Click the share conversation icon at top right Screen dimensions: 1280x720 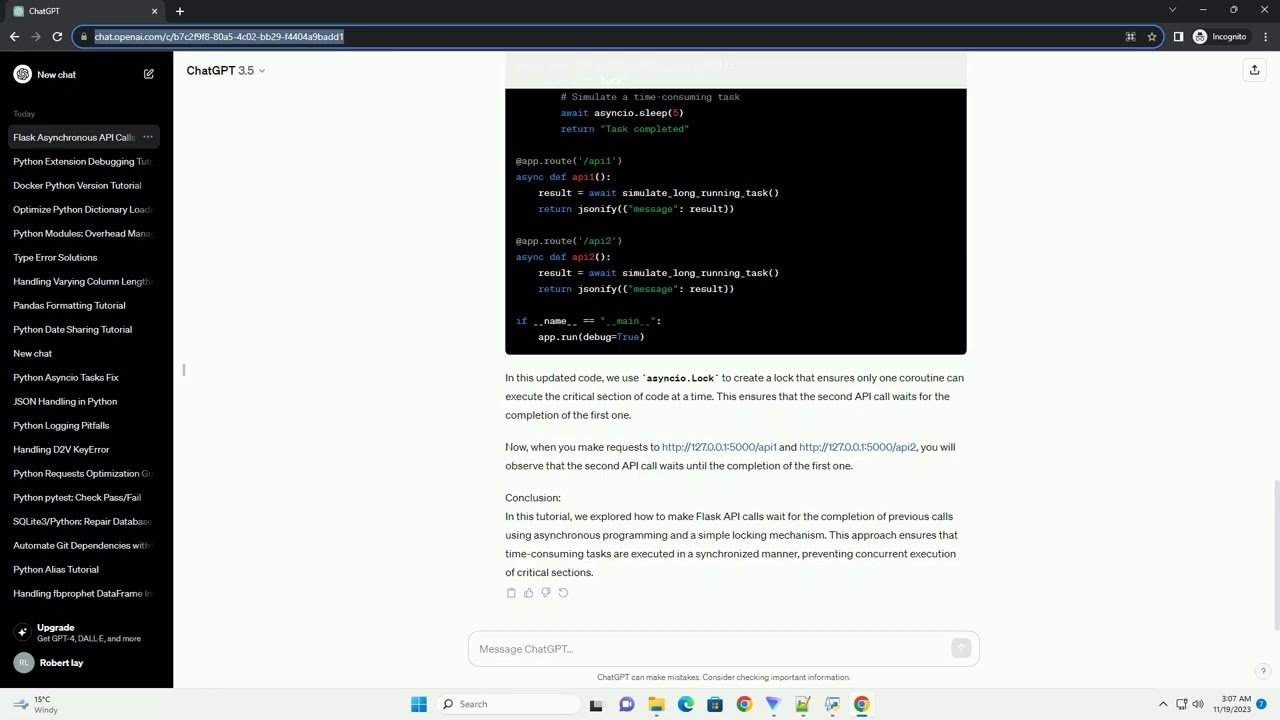pyautogui.click(x=1254, y=70)
